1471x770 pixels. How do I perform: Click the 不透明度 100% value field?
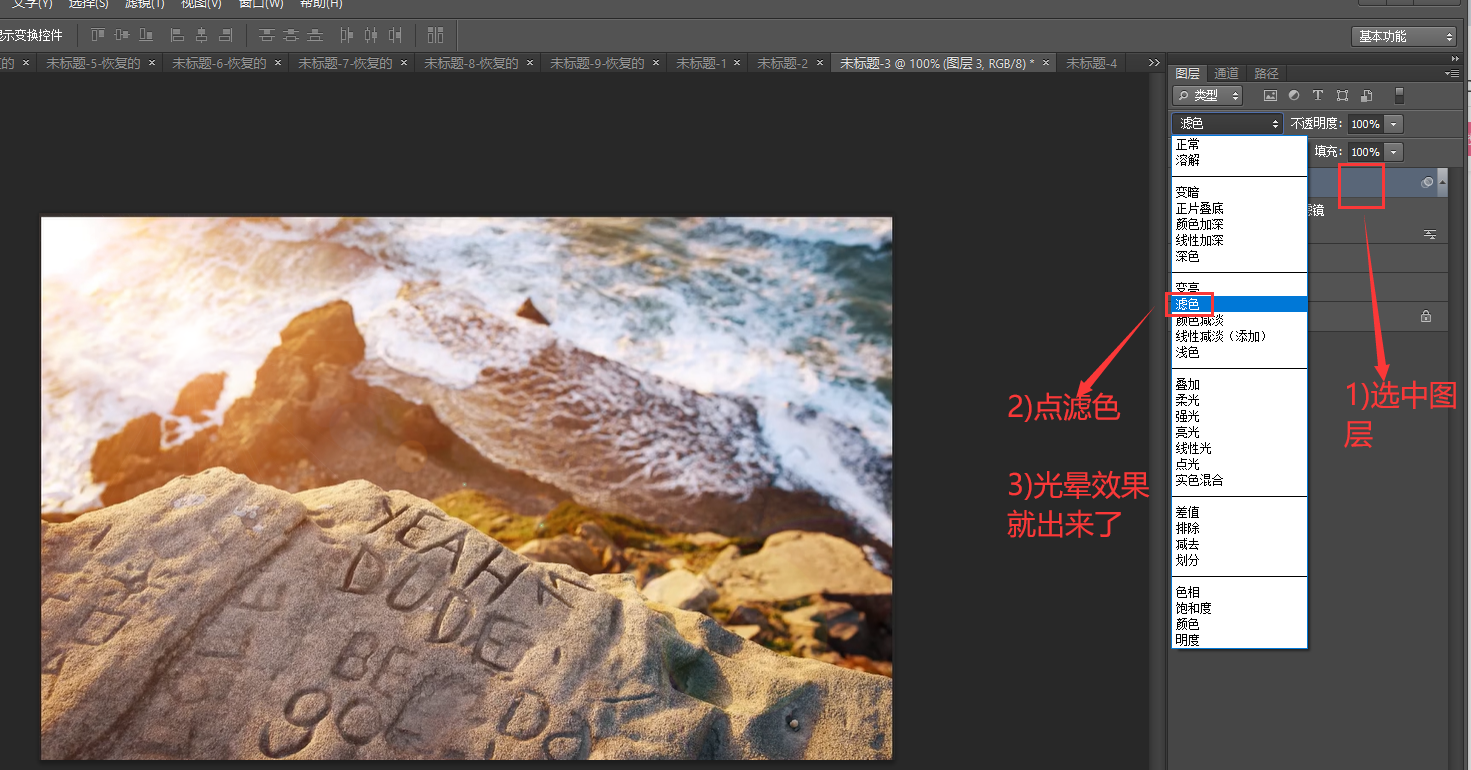click(x=1365, y=124)
